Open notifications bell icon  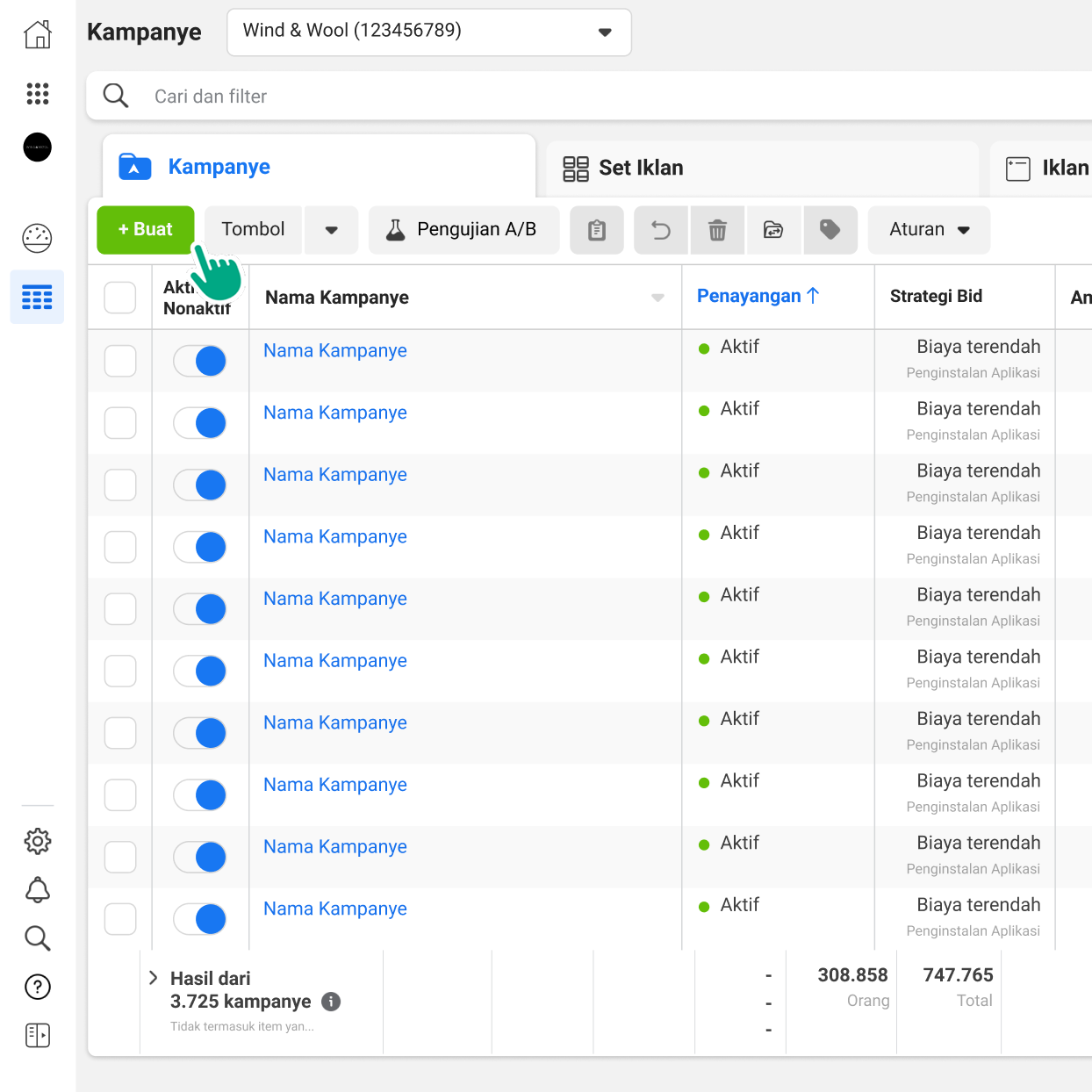[38, 890]
